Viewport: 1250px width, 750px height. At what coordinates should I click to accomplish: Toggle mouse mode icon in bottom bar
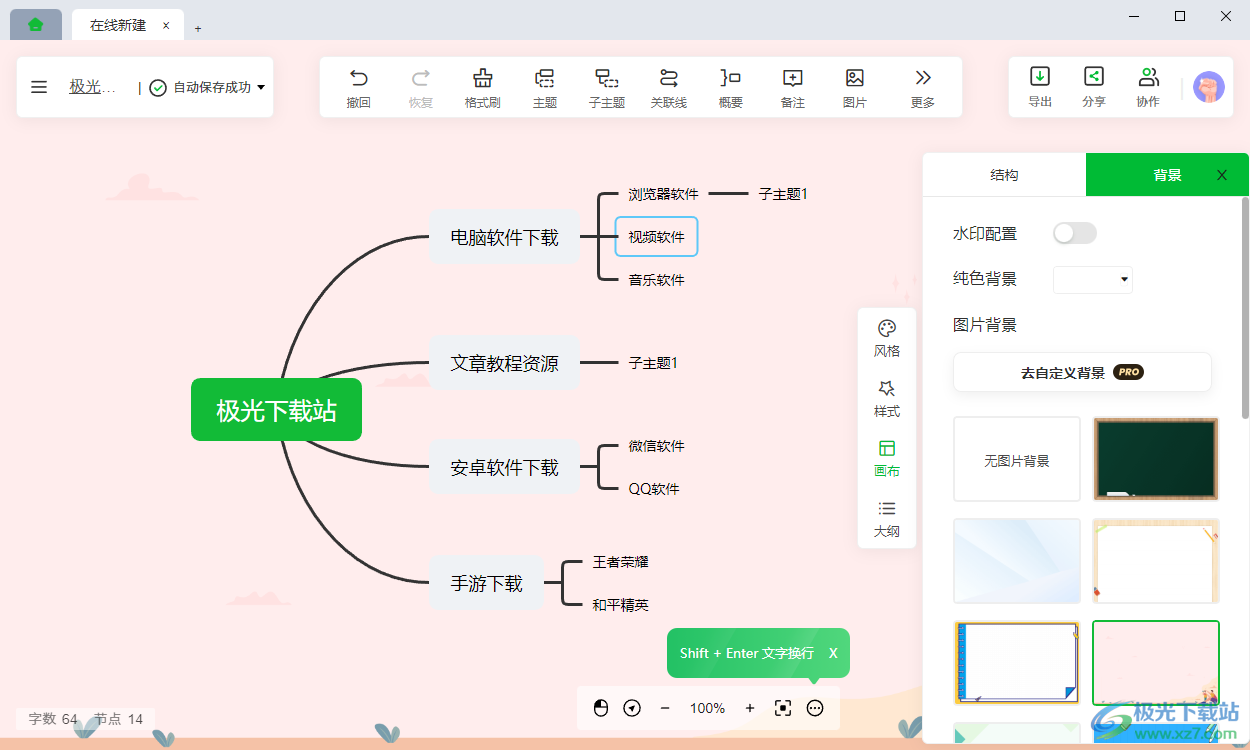click(601, 708)
